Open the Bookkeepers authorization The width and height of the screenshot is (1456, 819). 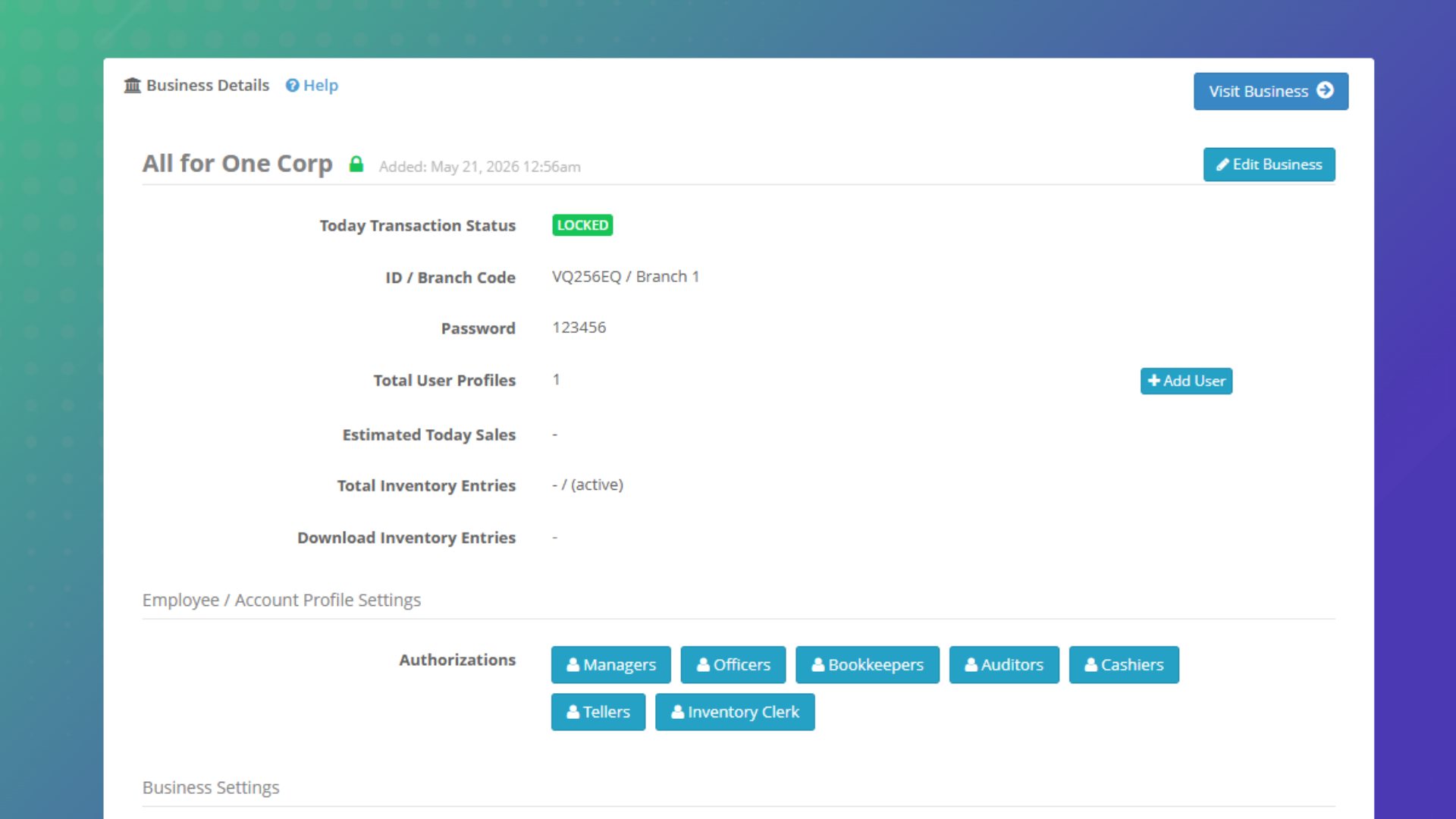(868, 665)
